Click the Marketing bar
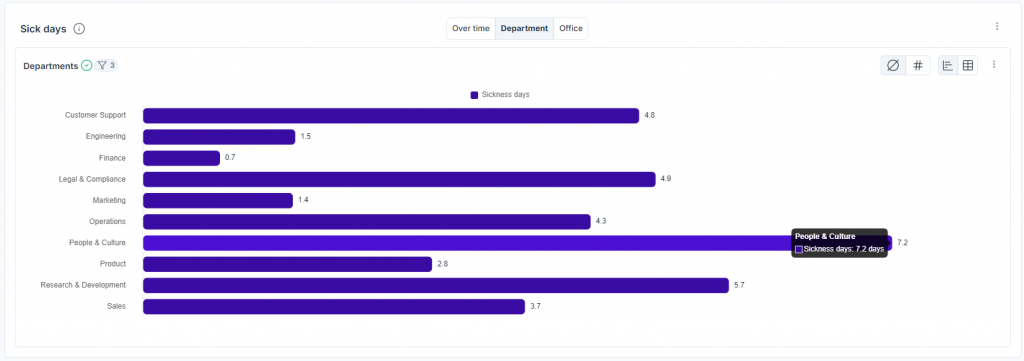Viewport: 1024px width, 361px height. pos(218,200)
